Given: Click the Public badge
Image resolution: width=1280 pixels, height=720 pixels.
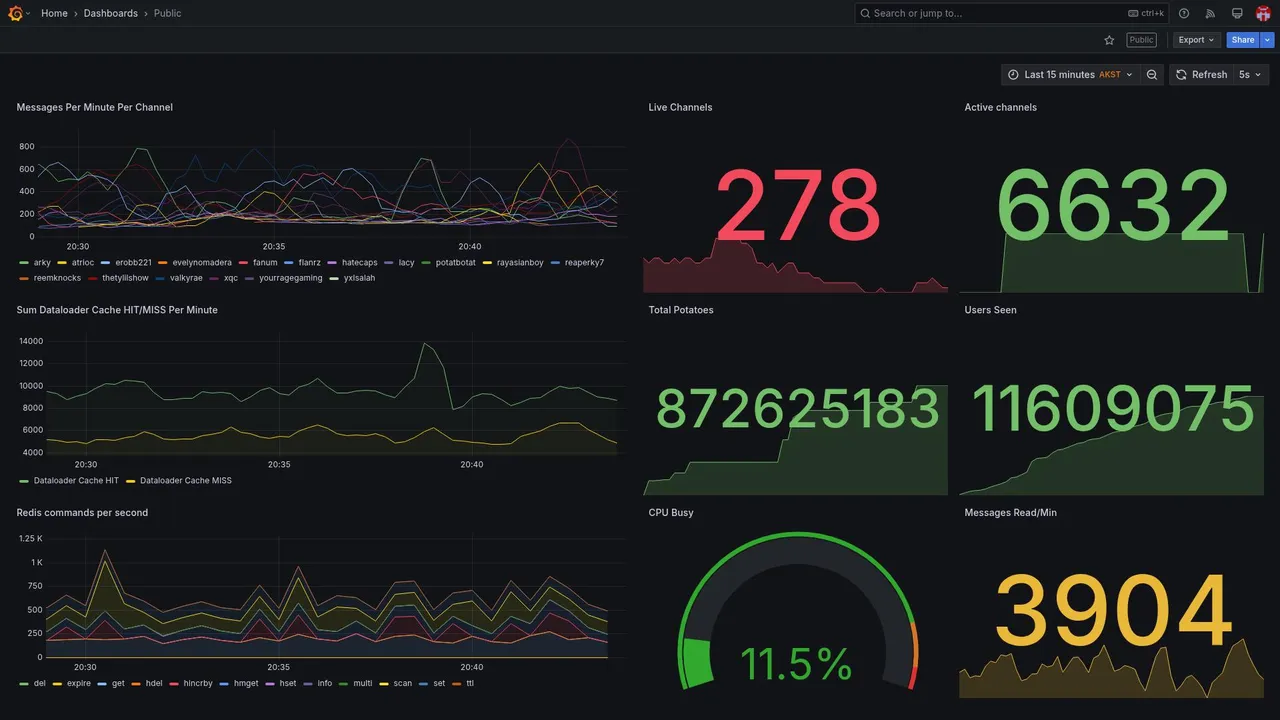Looking at the screenshot, I should coord(1141,40).
